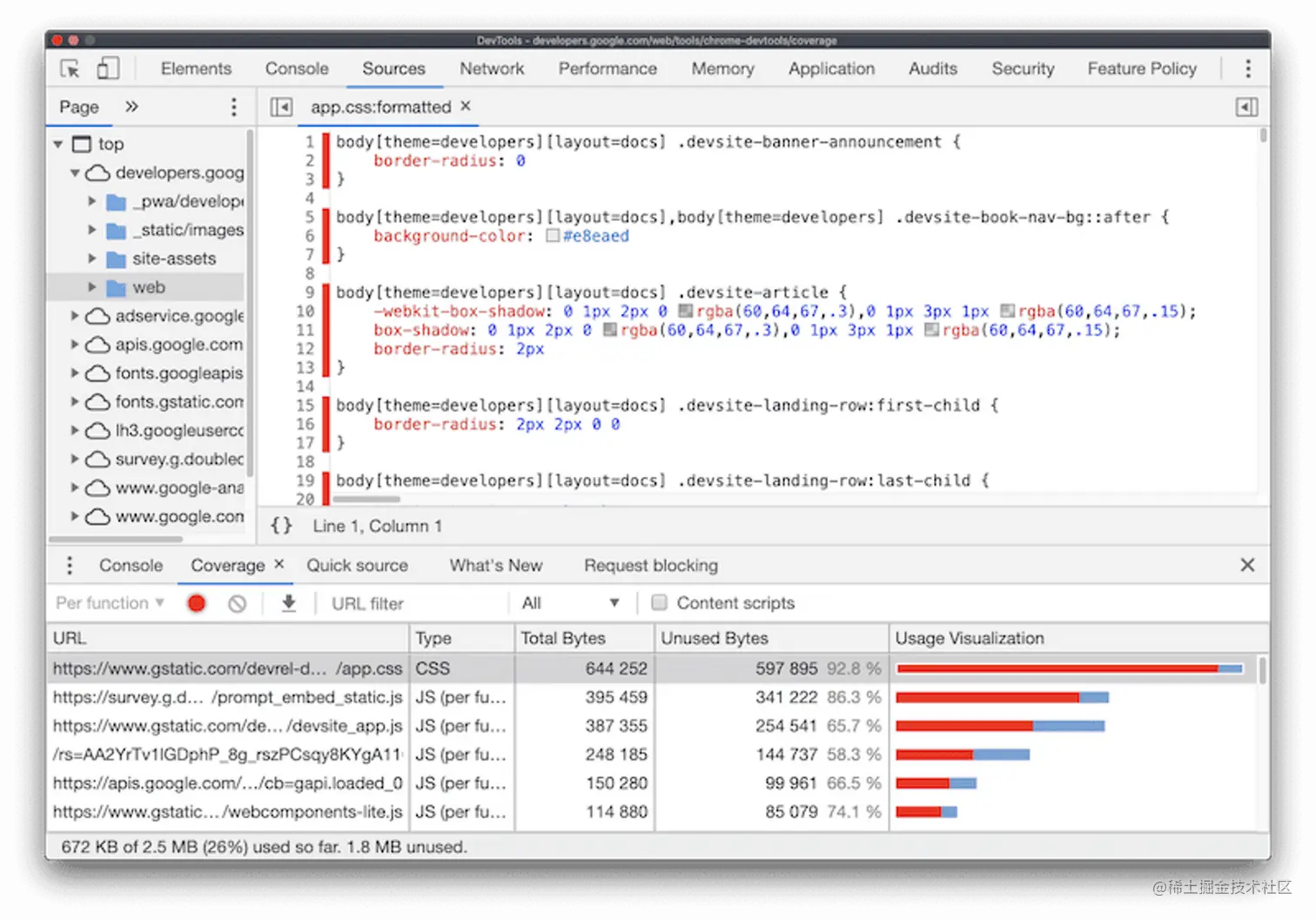Screen dimensions: 1316x920
Task: Toggle the device toolbar icon
Action: [108, 69]
